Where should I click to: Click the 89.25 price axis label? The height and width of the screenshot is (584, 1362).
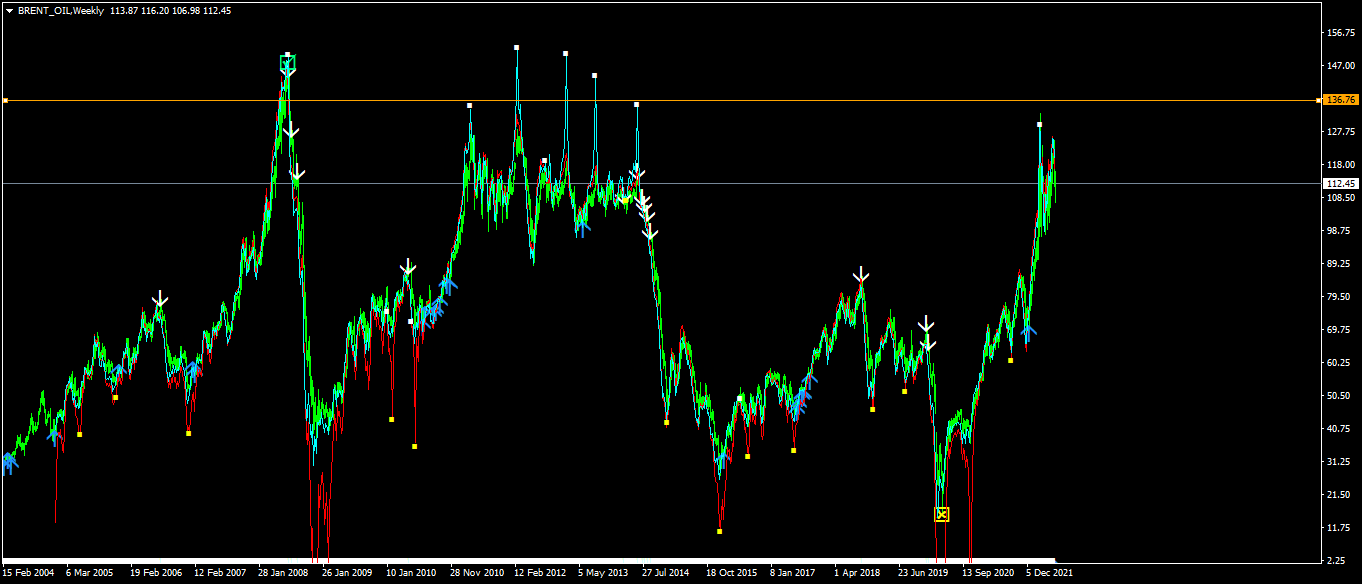1340,264
